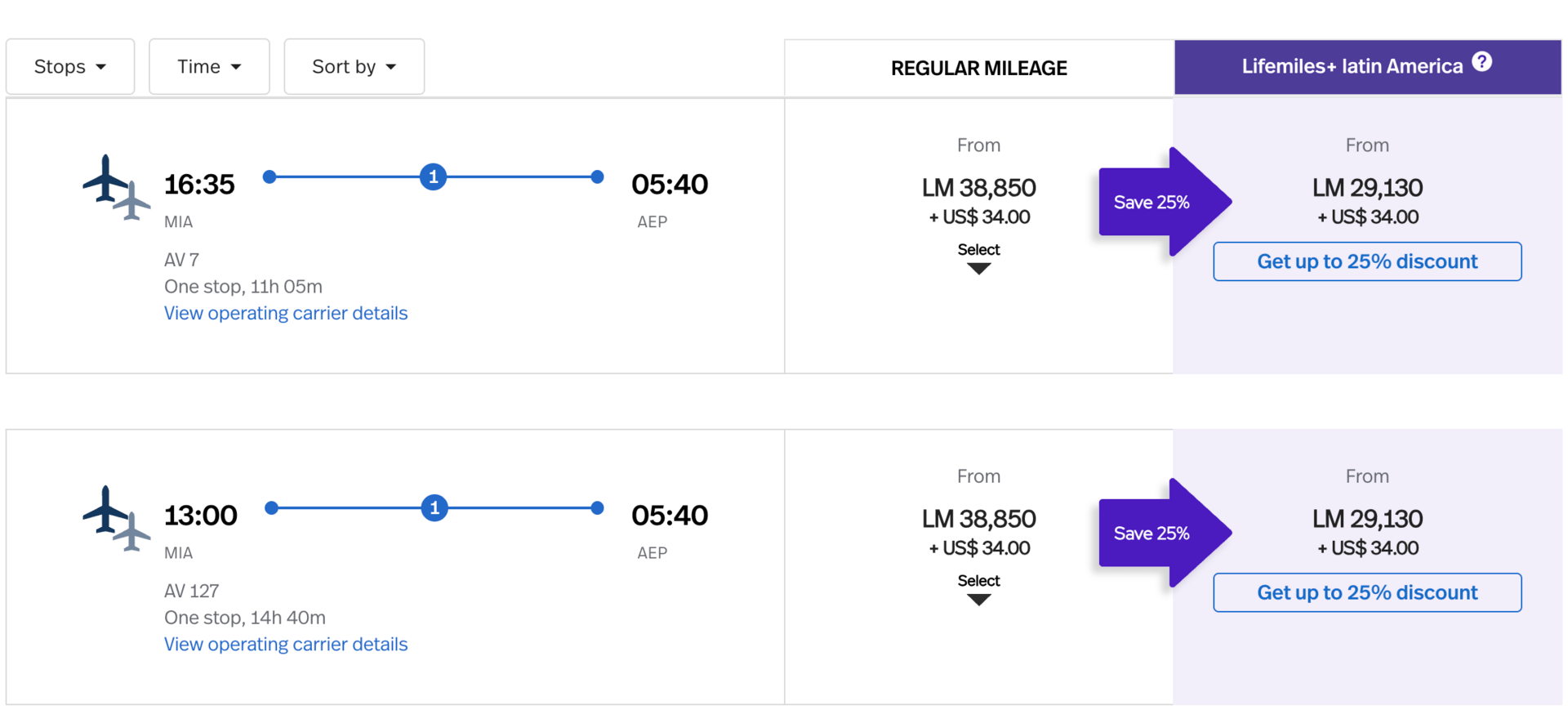This screenshot has height=710, width=1568.
Task: Click the airplane icon for flight AV 127
Action: point(115,518)
